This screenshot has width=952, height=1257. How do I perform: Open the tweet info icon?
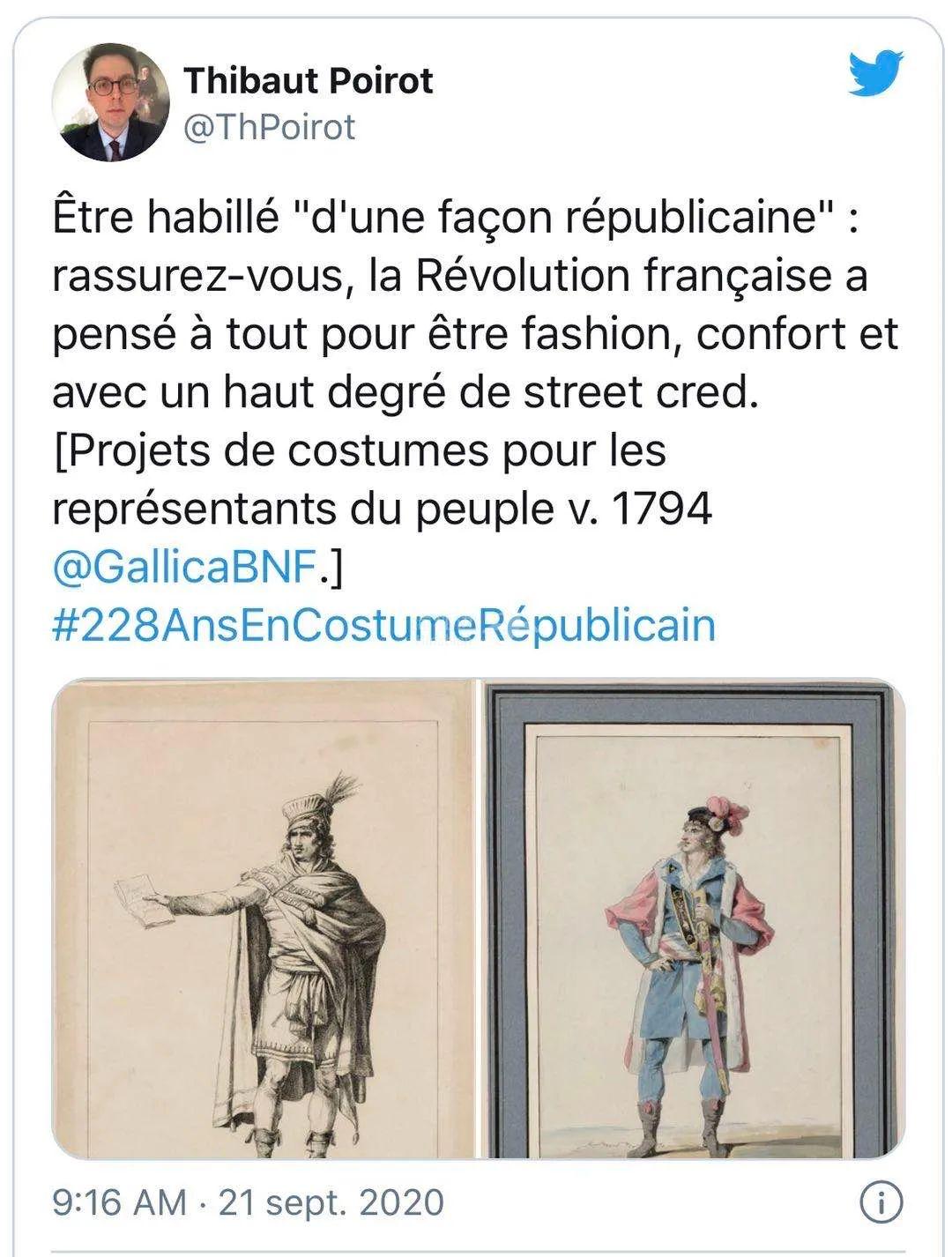coord(881,1201)
